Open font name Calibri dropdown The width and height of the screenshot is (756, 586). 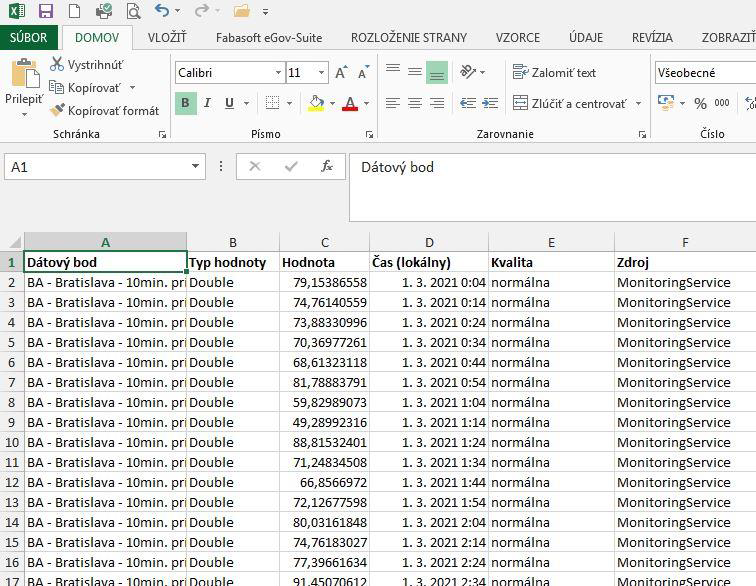[278, 73]
